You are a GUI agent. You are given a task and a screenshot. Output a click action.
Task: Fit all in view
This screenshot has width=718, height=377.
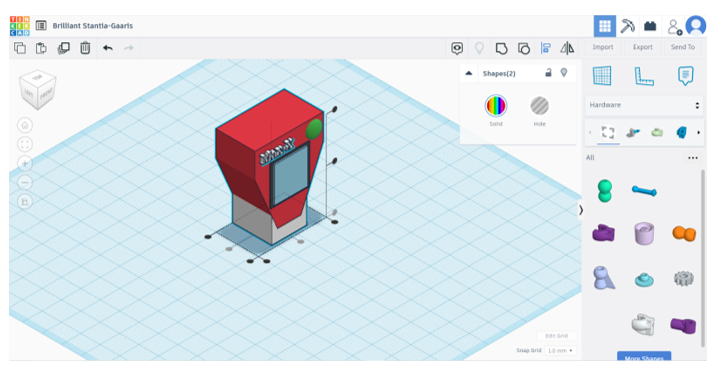(x=25, y=144)
